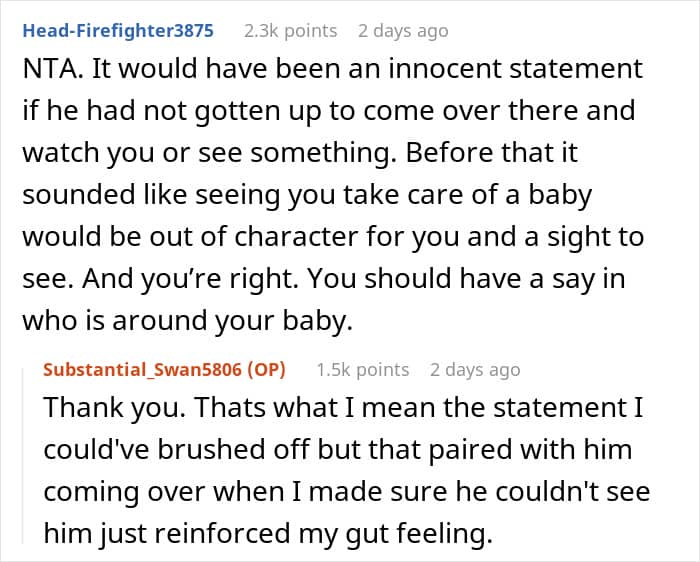Click the 'NTA' verdict in the top comment
This screenshot has width=700, height=562.
(x=46, y=71)
